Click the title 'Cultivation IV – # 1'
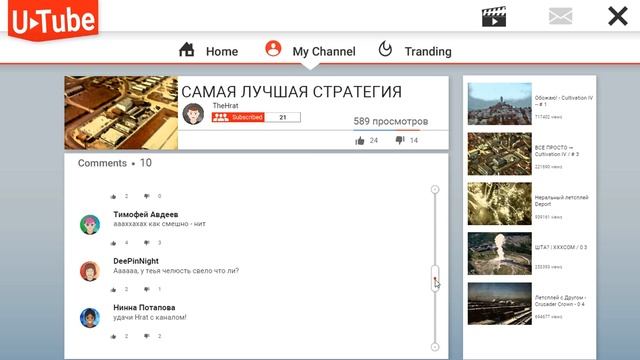Screen dimensions: 640x360 [564, 101]
